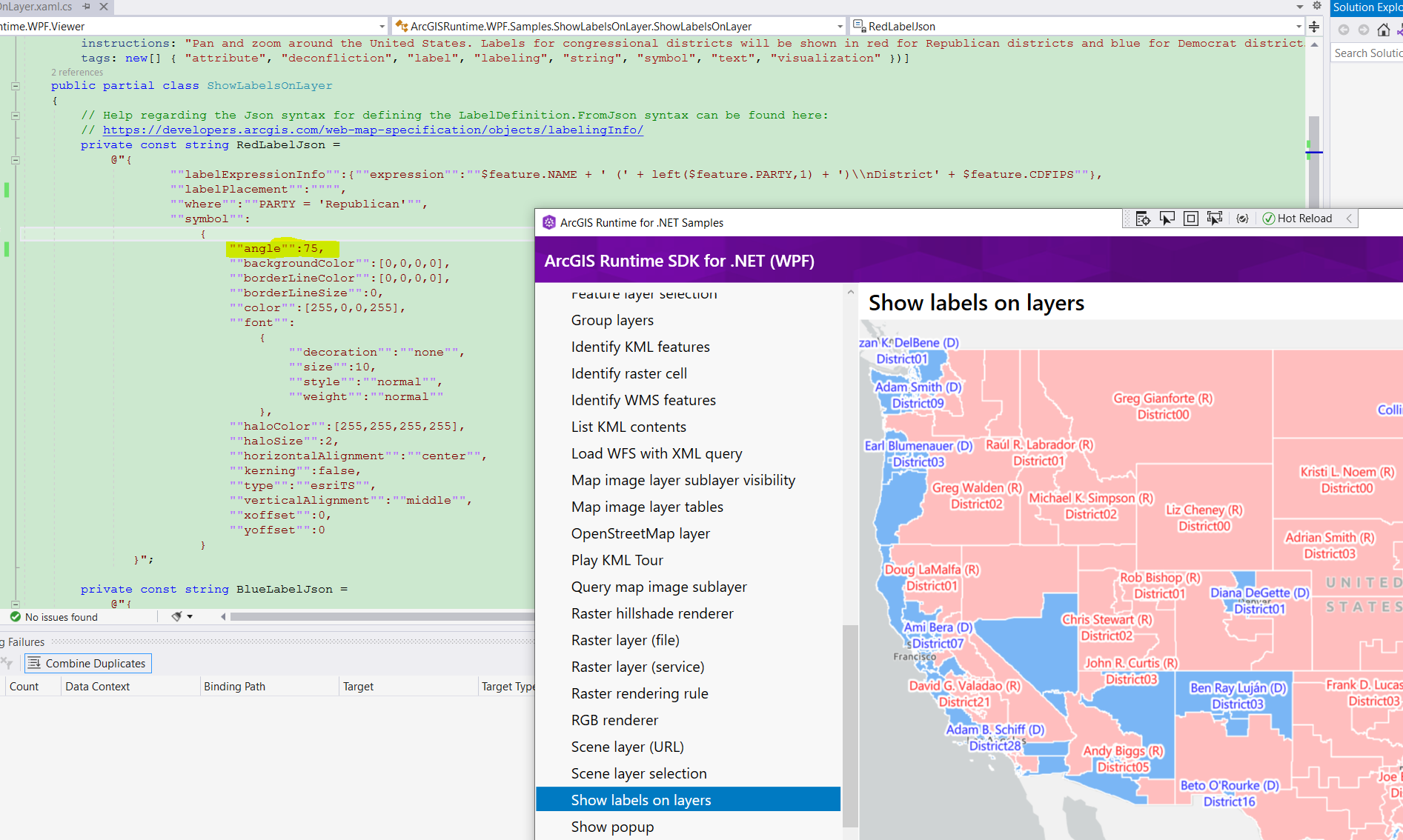Click the Display Layout Adorners icon
The height and width of the screenshot is (840, 1403).
(x=1190, y=219)
